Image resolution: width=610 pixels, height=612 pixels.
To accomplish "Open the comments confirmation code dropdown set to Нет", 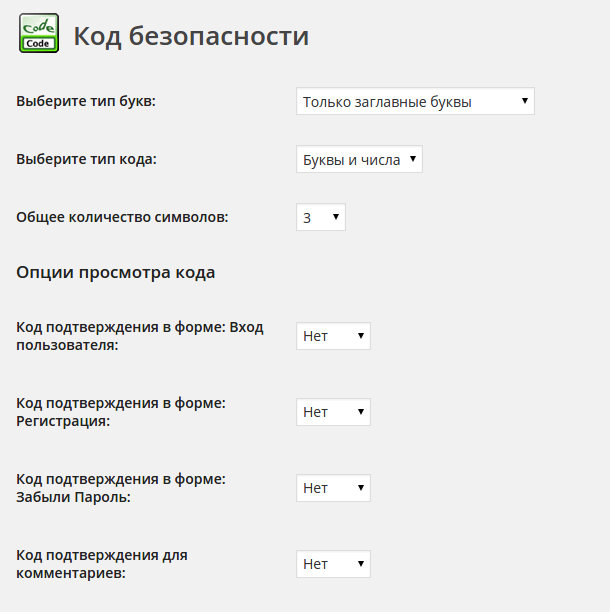I will (332, 564).
